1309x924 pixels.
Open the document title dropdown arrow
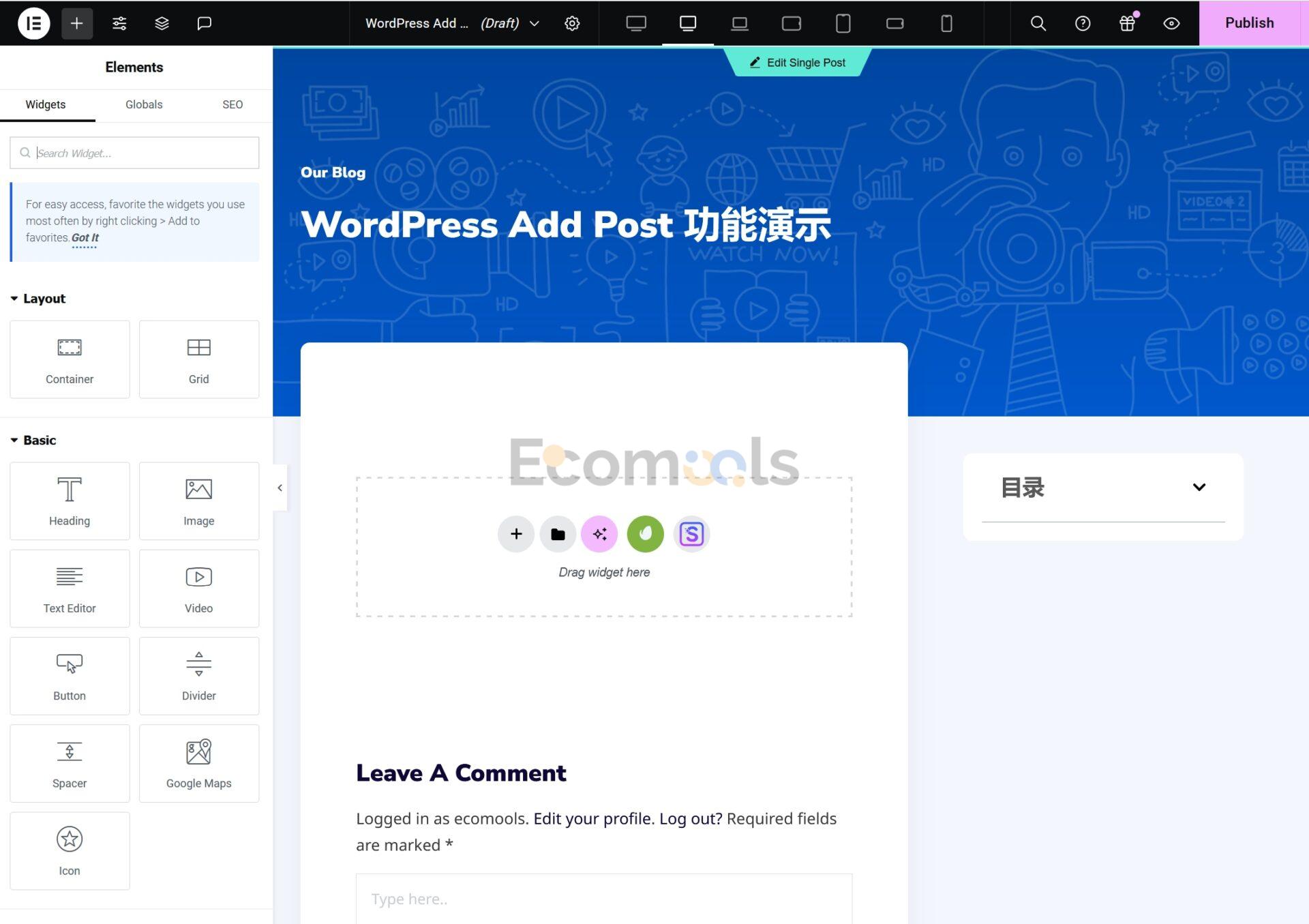pos(535,23)
